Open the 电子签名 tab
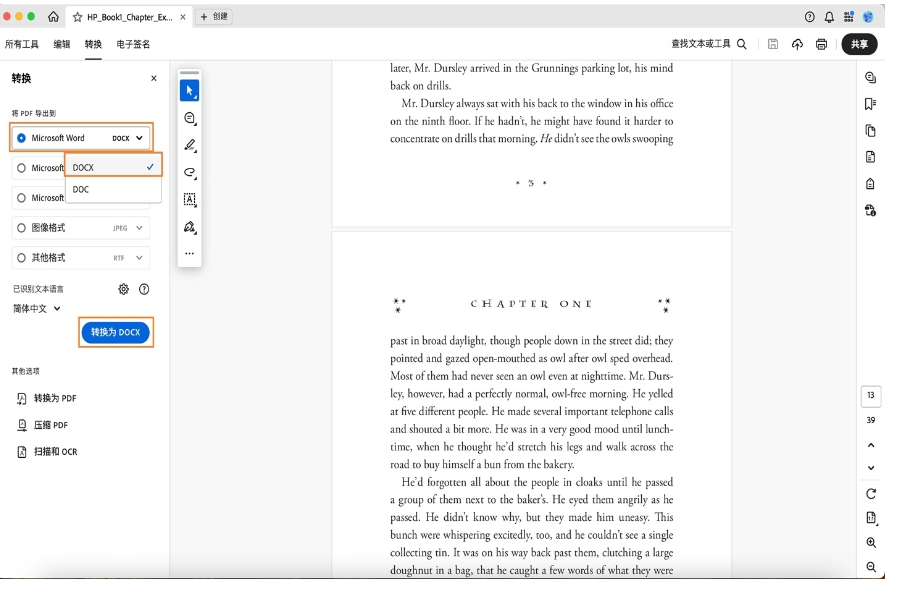This screenshot has height=591, width=897. pos(133,44)
